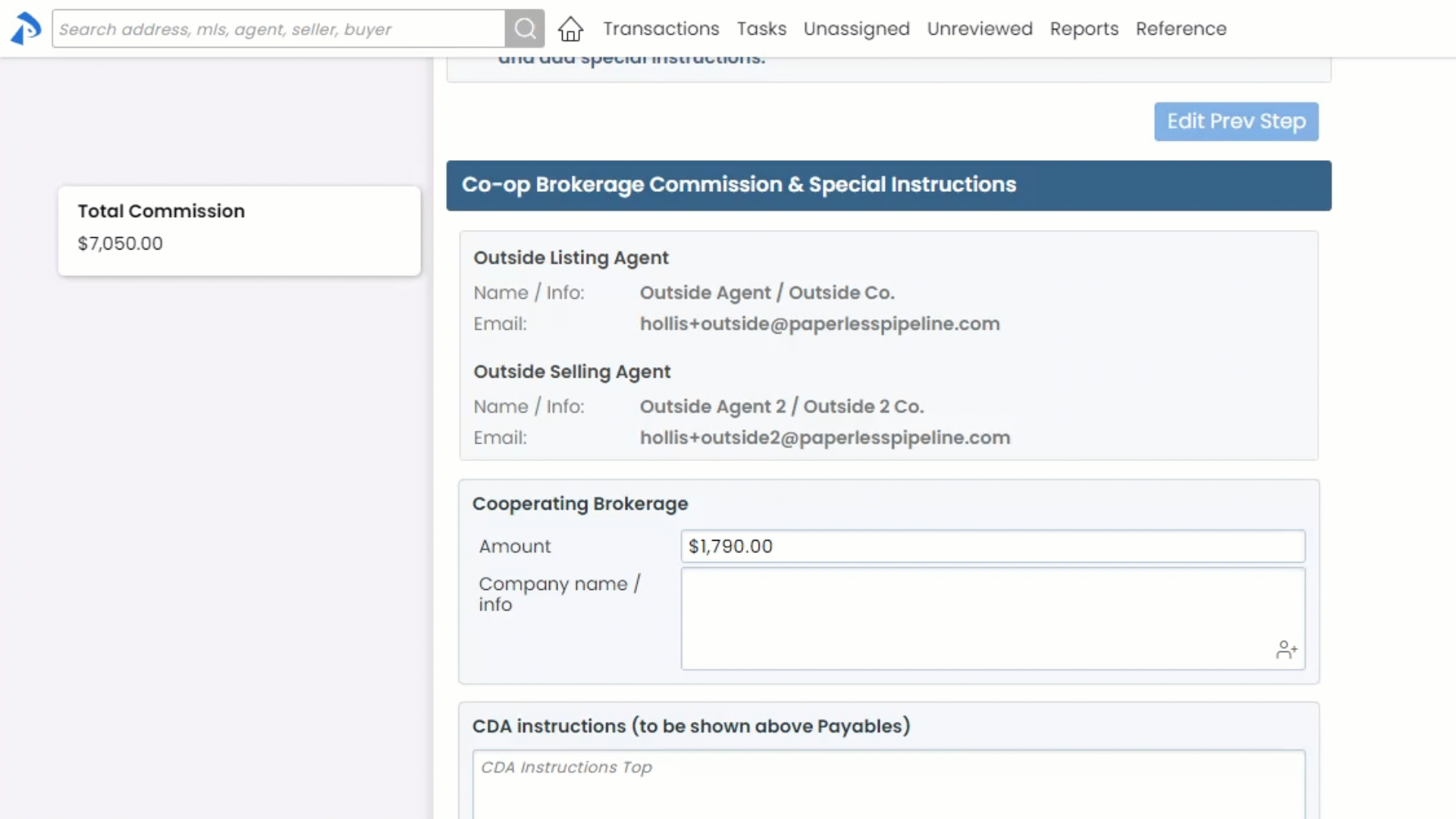Click add-contact icon in Company name field
Image resolution: width=1456 pixels, height=819 pixels.
pos(1286,650)
